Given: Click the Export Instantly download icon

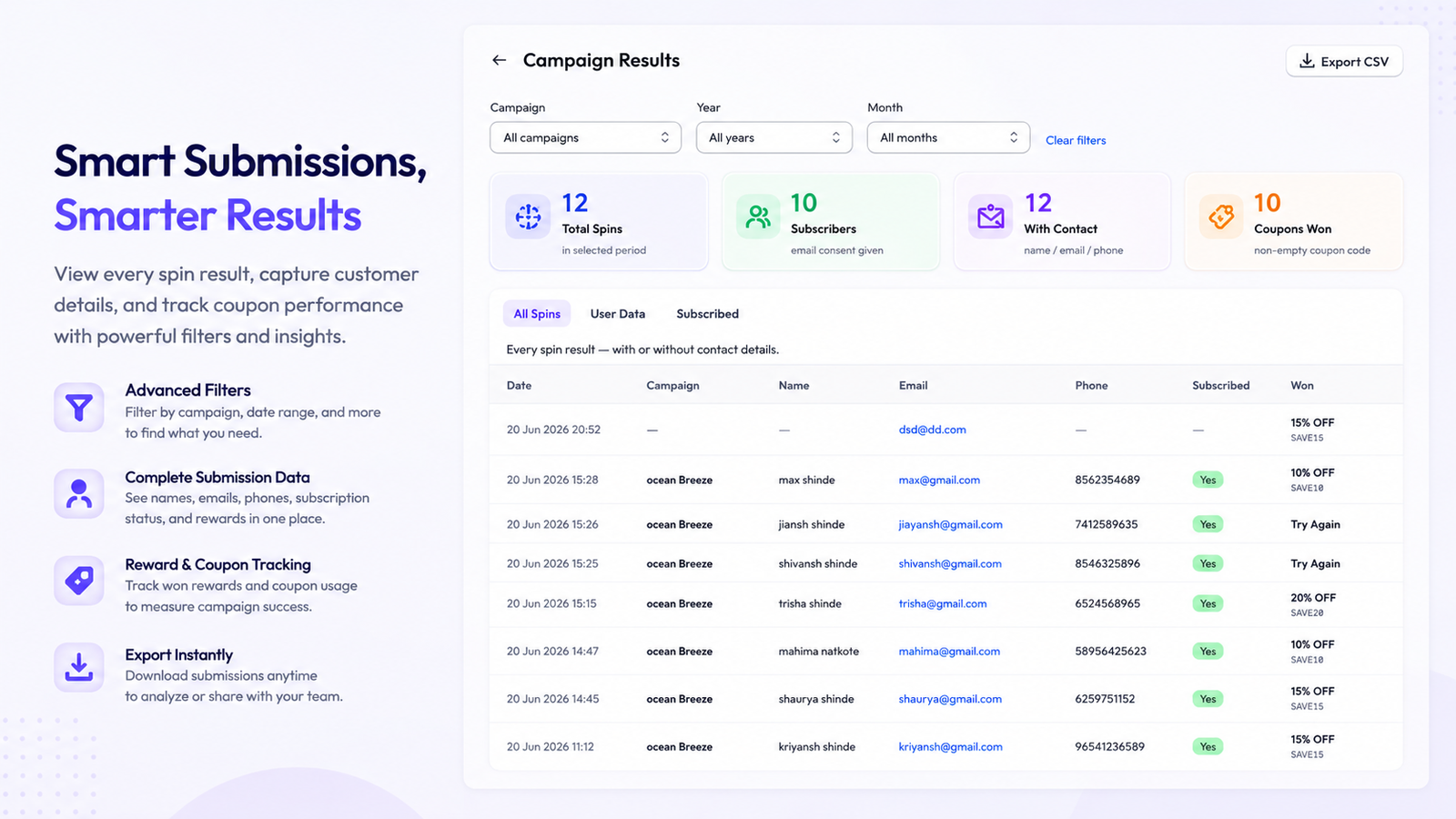Looking at the screenshot, I should [79, 667].
